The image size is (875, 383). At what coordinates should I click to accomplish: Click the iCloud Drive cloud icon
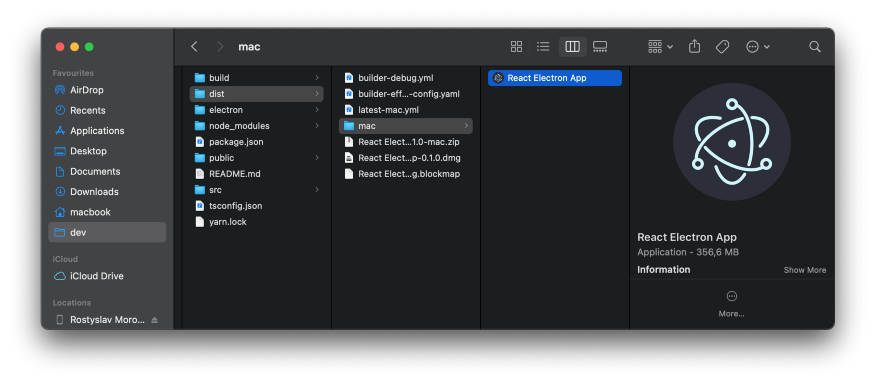point(60,276)
